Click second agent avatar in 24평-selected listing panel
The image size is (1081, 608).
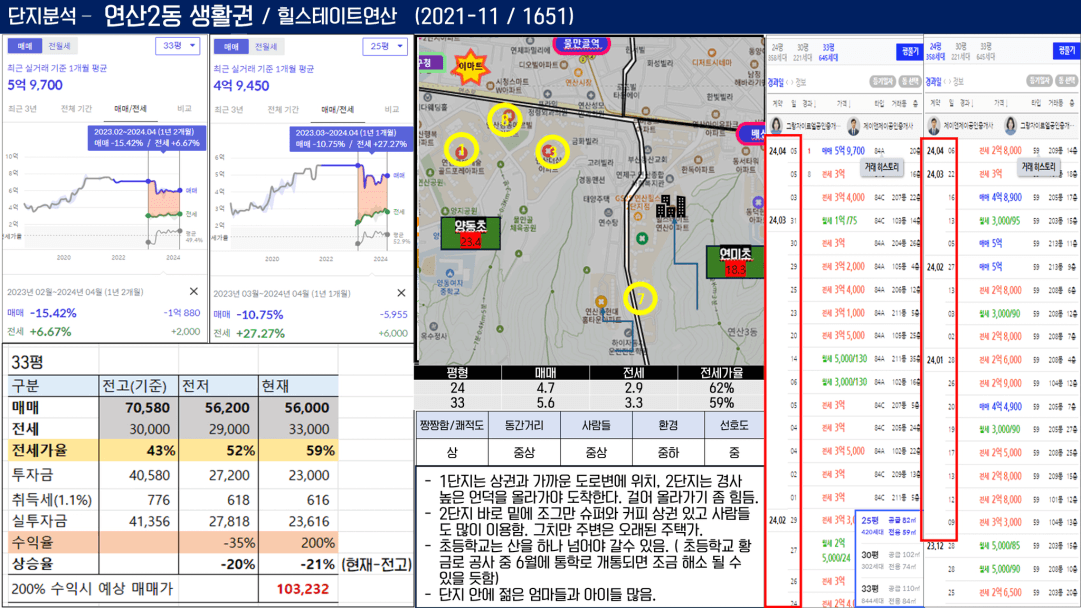pyautogui.click(x=1011, y=125)
